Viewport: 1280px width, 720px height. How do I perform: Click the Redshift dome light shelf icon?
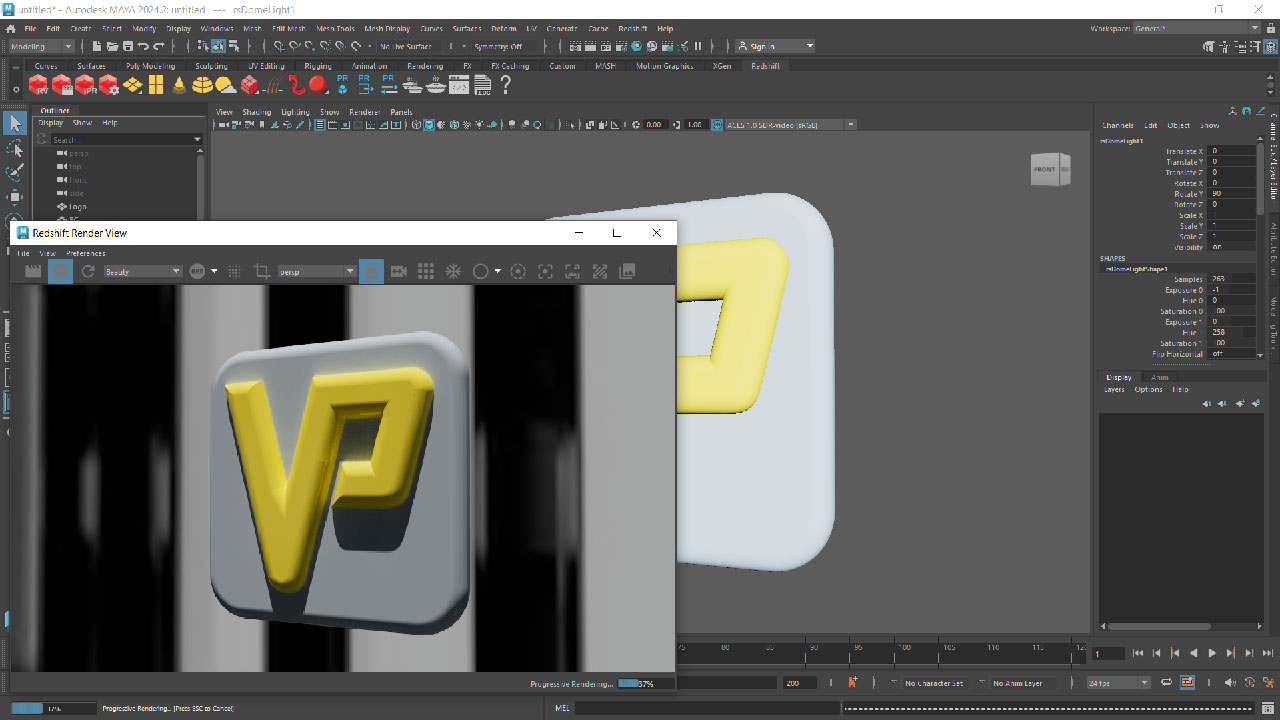coord(203,85)
